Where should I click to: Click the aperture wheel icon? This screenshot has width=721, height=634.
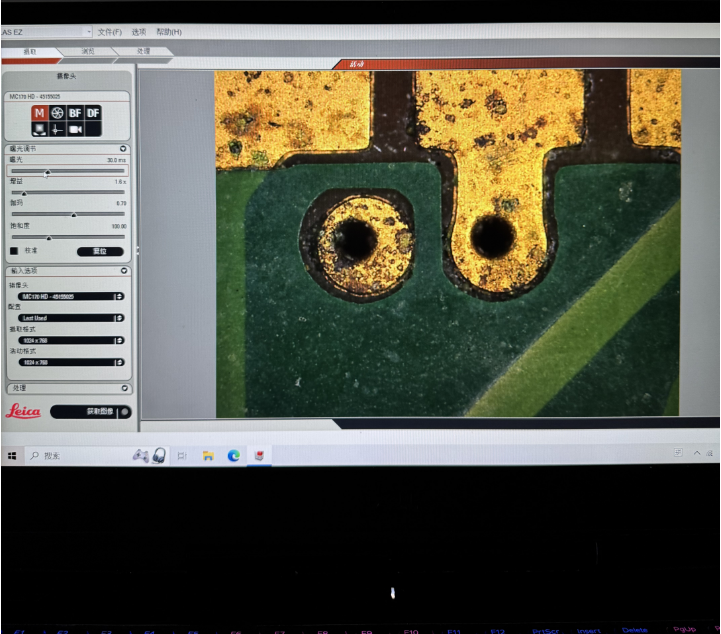coord(58,113)
